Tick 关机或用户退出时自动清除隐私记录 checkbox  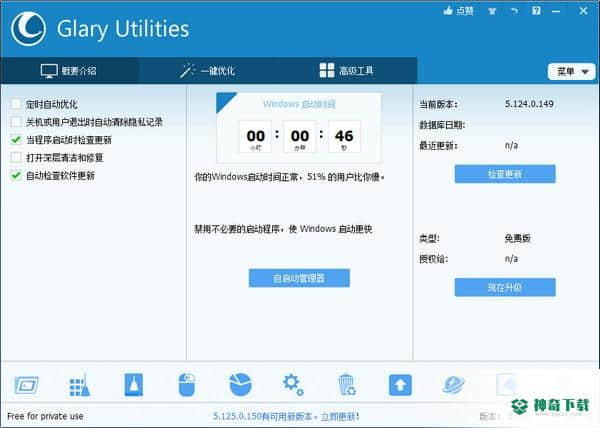coord(16,122)
